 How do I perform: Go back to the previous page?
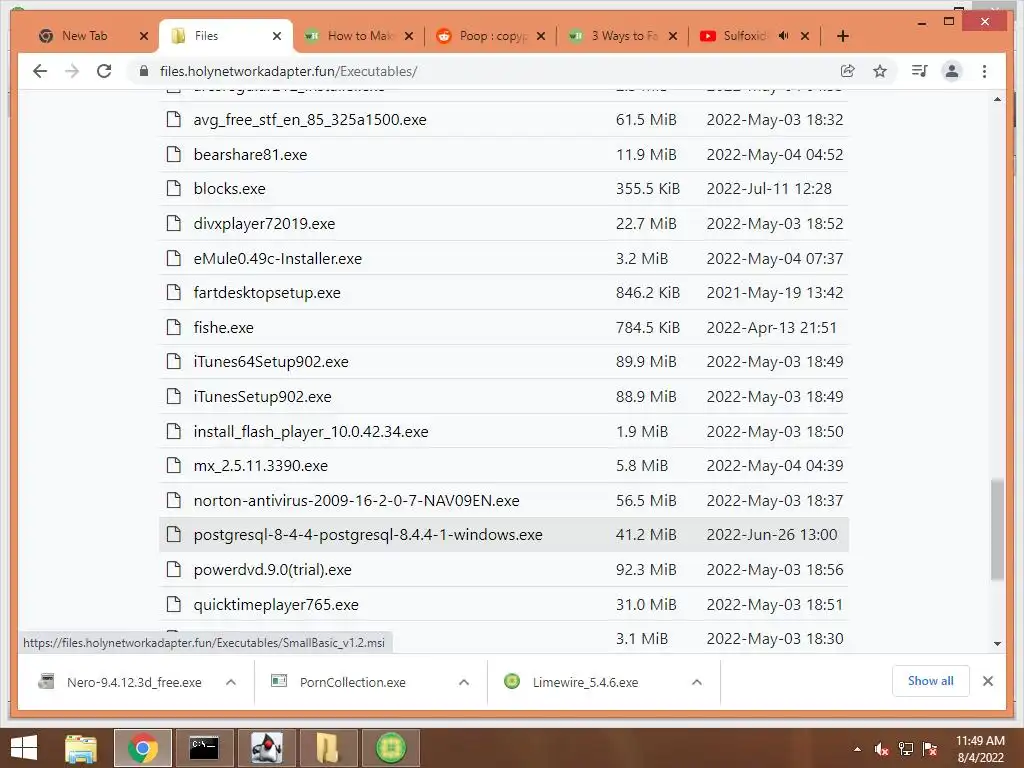pos(40,71)
